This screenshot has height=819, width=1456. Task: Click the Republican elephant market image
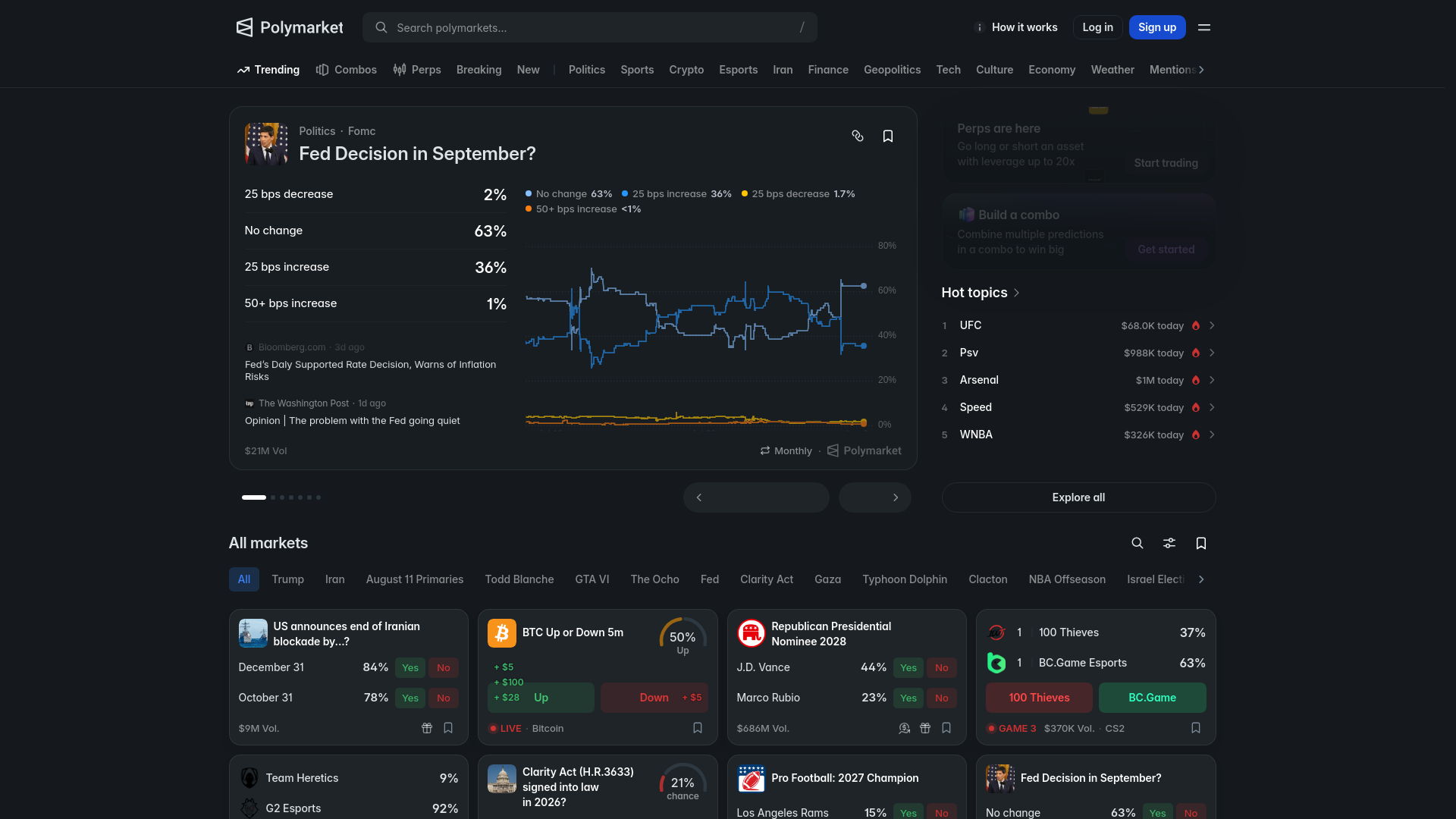pyautogui.click(x=751, y=633)
